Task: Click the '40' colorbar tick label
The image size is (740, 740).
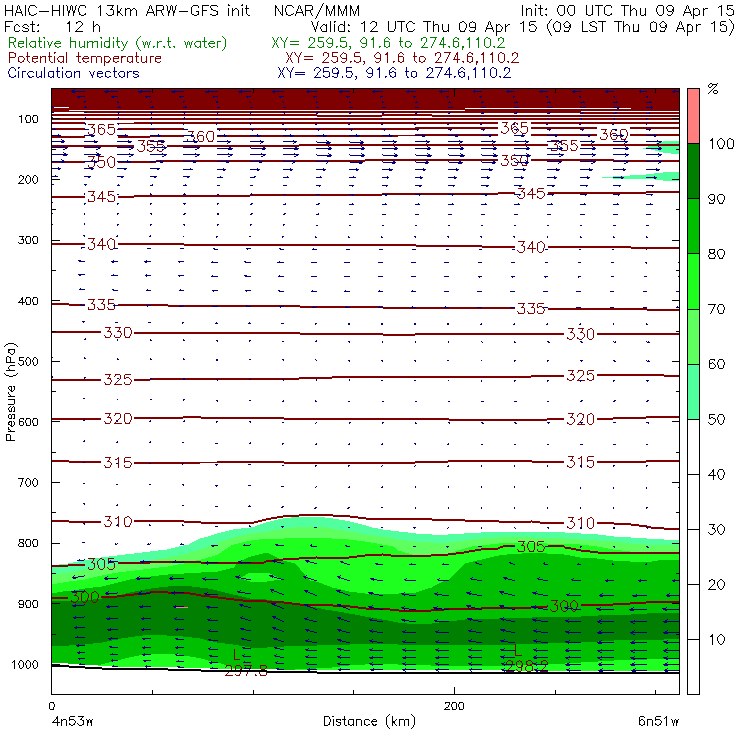Action: pos(716,474)
